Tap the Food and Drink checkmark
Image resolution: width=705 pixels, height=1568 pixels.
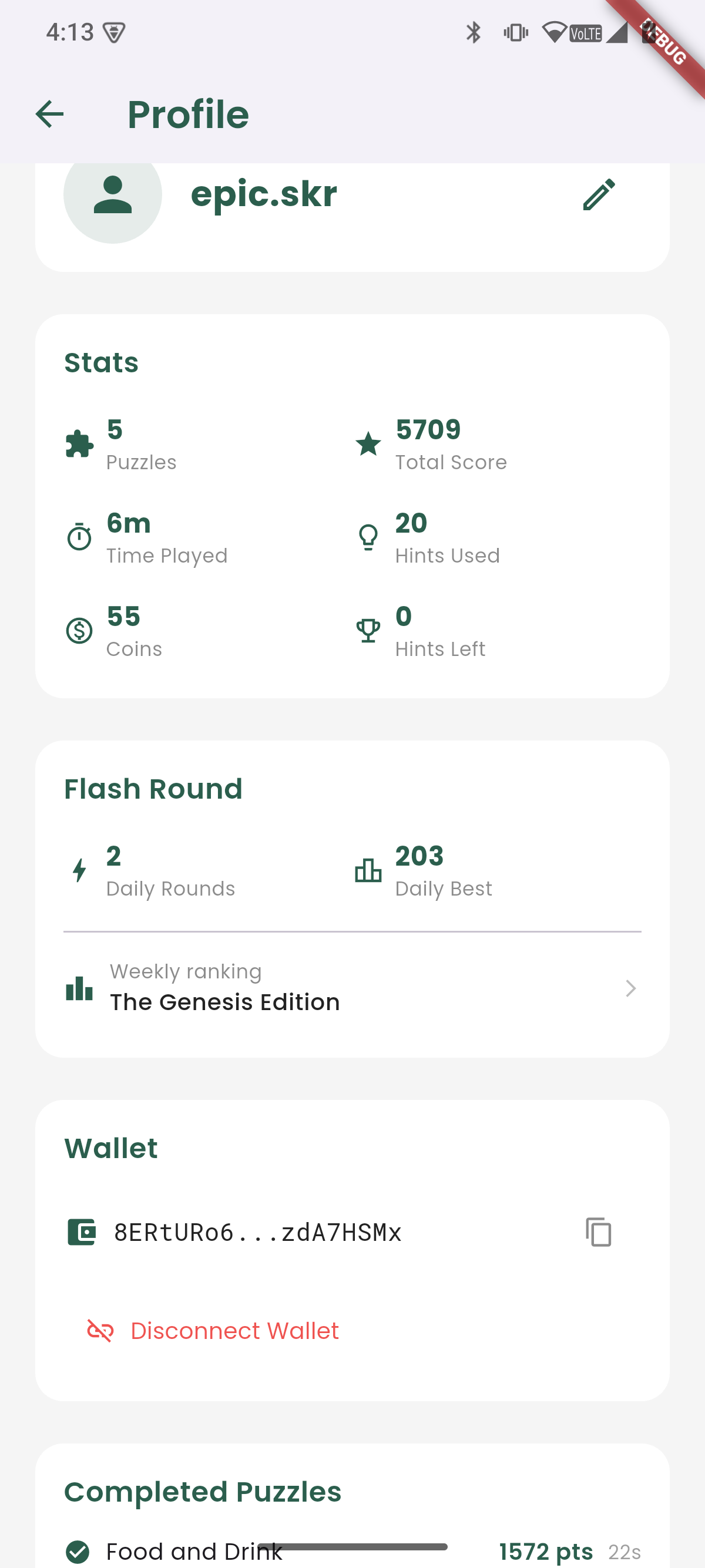[78, 1552]
